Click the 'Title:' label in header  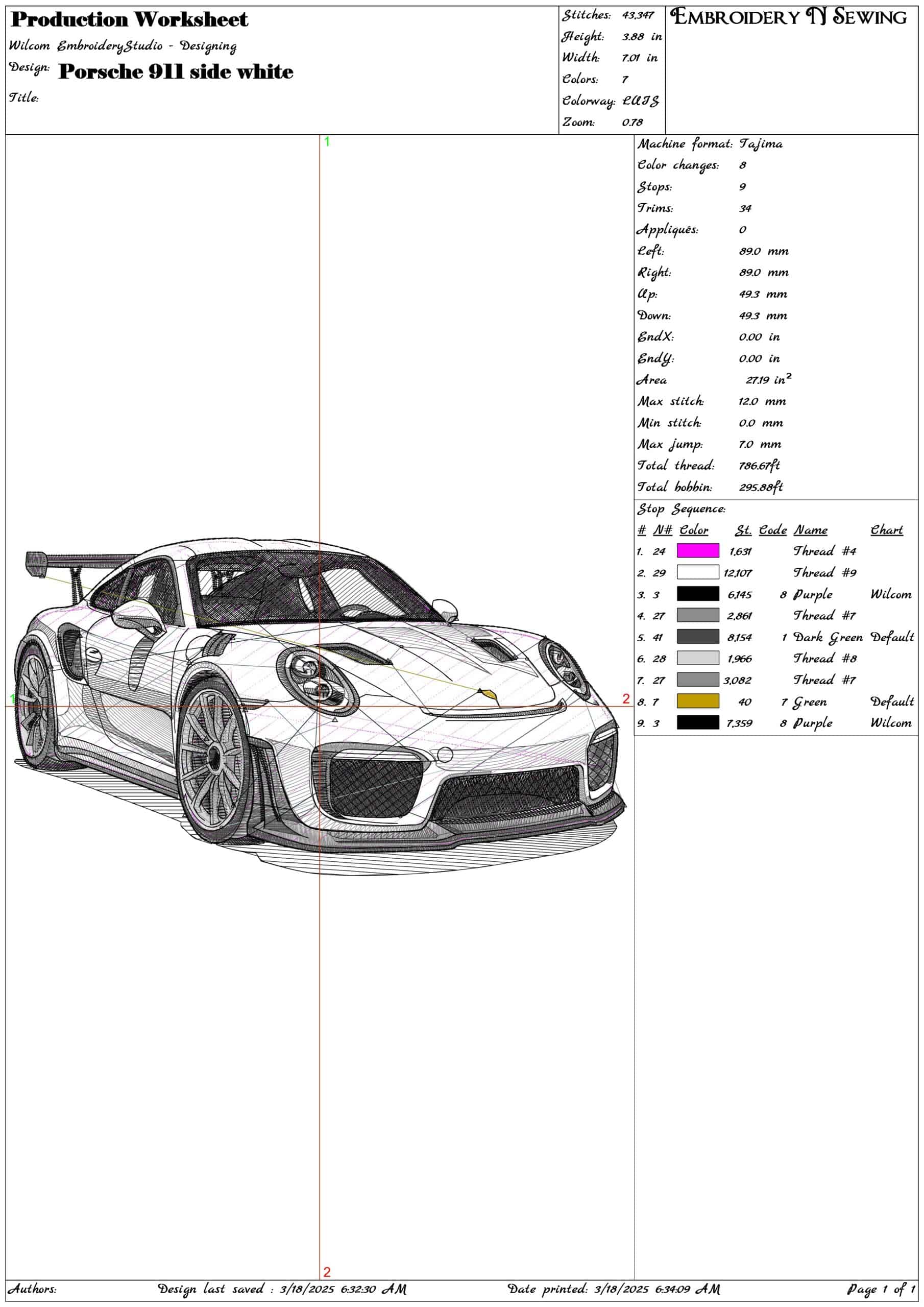pos(23,98)
